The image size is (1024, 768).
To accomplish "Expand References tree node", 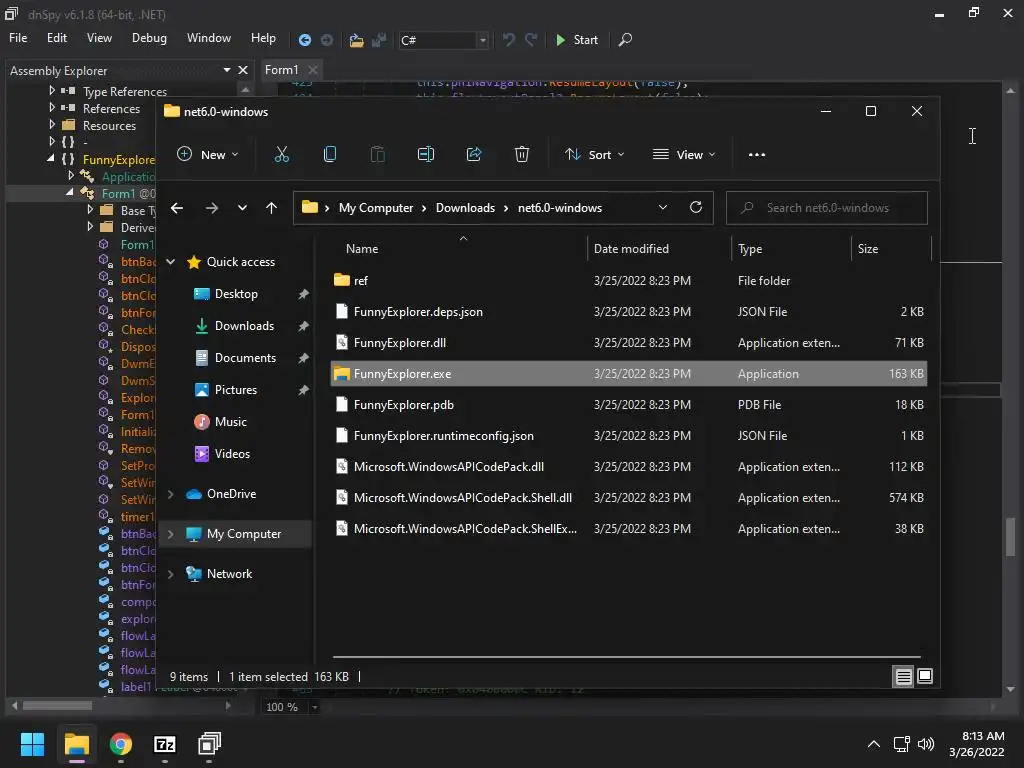I will tap(52, 108).
